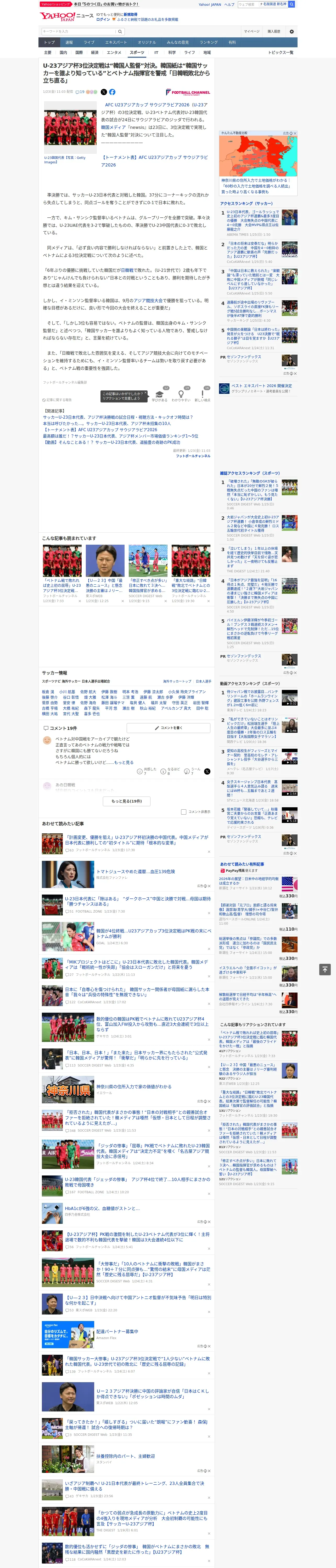This screenshot has height=1568, width=336.
Task: Share the article on X
Action: coord(104,92)
